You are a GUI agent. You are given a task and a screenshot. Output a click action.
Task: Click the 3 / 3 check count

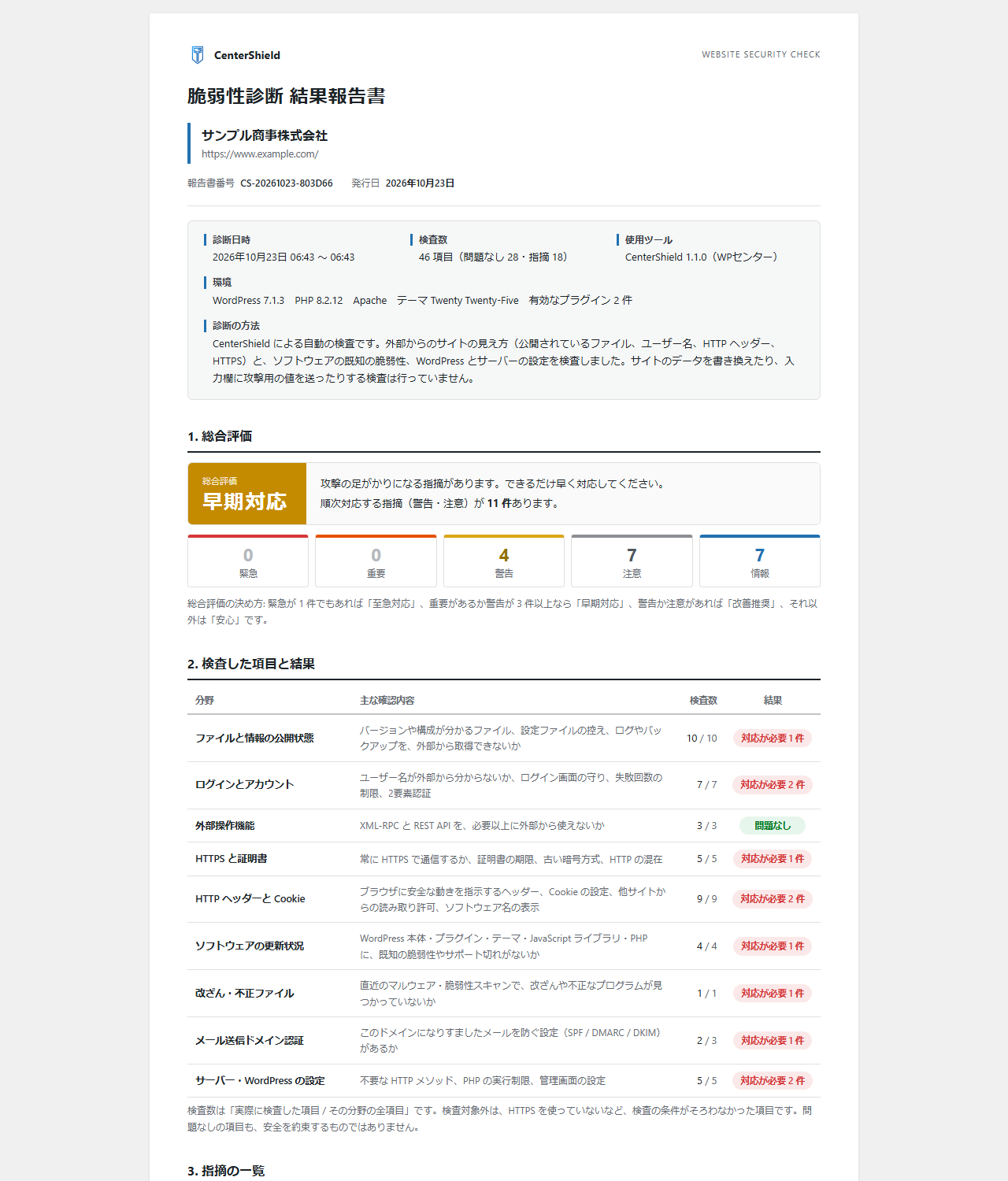click(706, 826)
